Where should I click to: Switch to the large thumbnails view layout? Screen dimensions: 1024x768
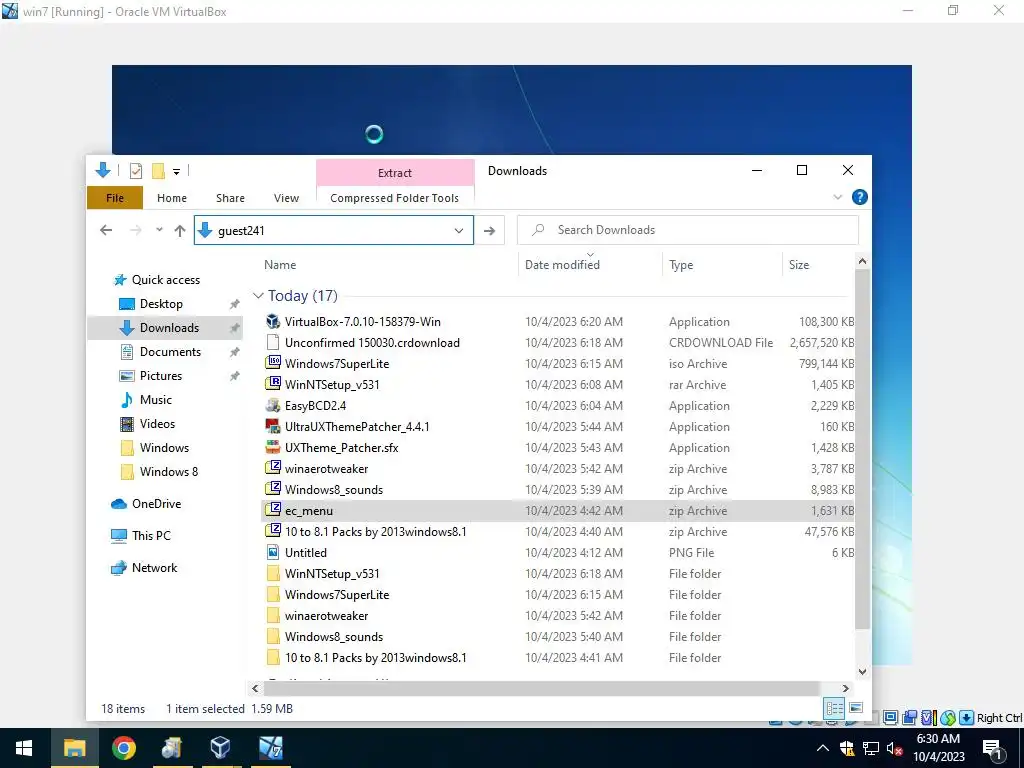(x=856, y=708)
